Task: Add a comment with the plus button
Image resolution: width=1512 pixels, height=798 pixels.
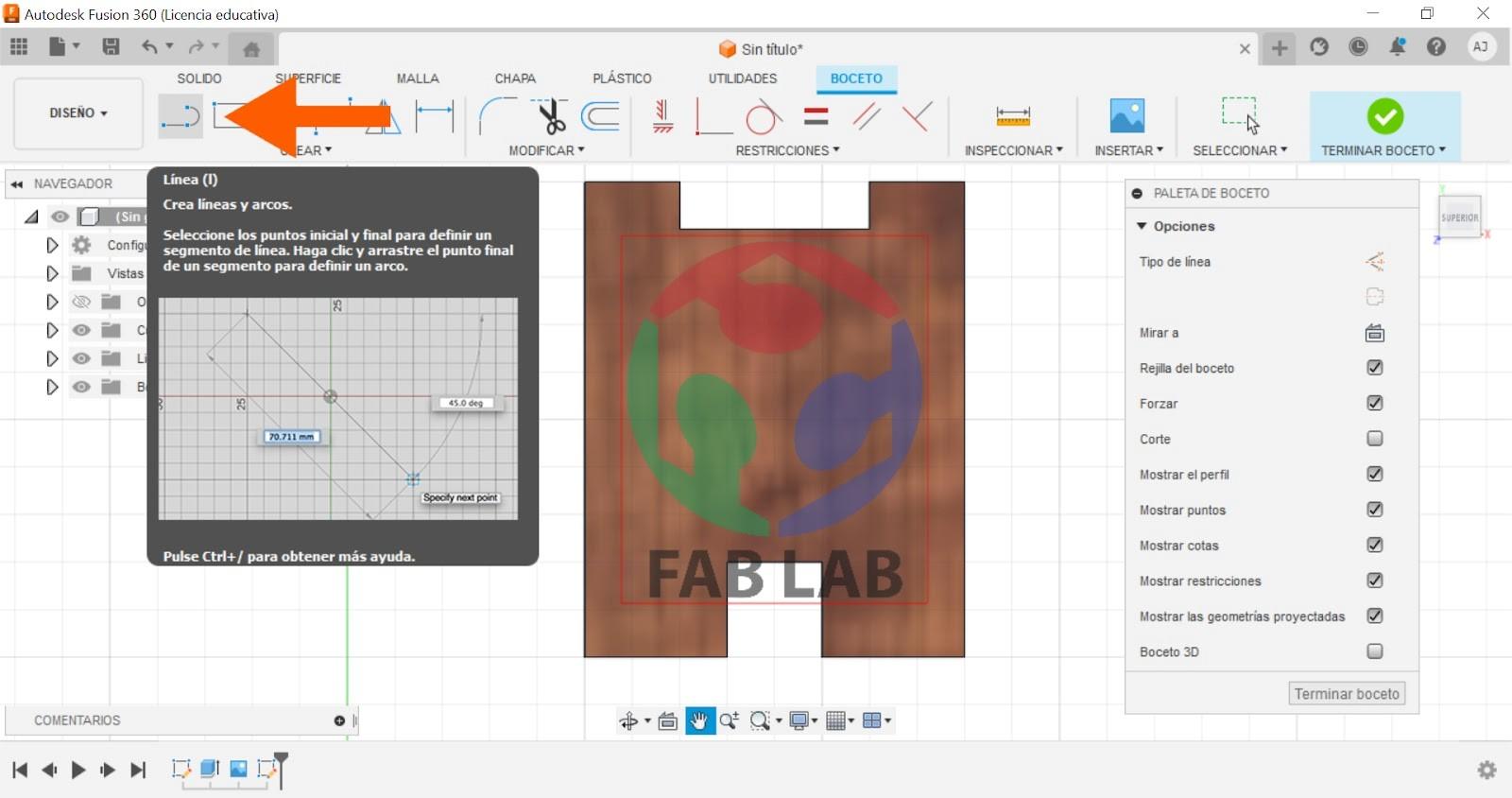Action: [339, 720]
